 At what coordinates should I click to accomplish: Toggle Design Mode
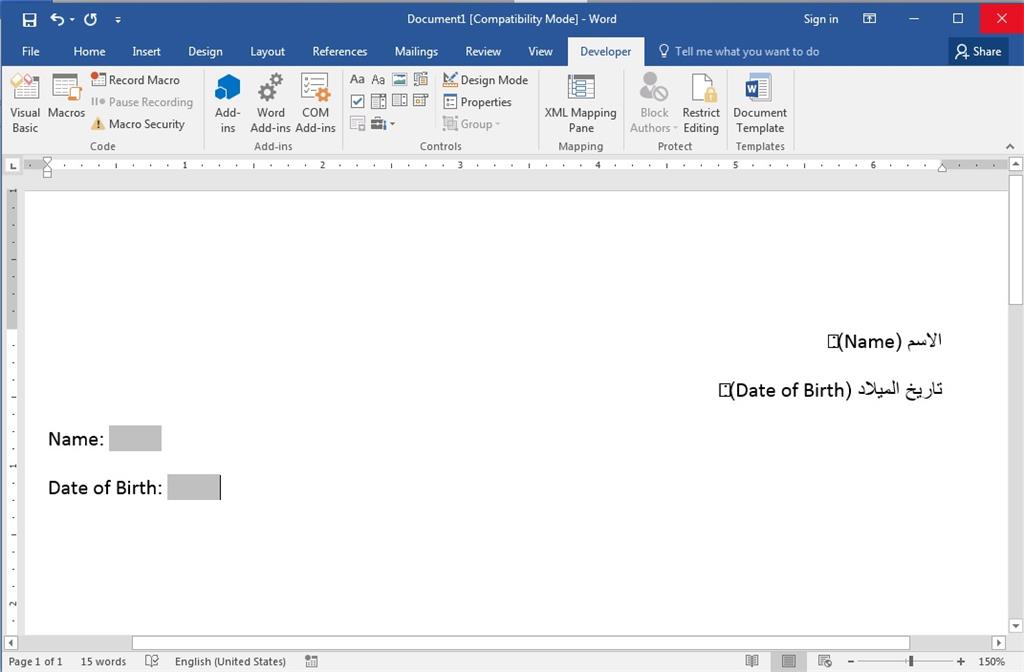(486, 80)
